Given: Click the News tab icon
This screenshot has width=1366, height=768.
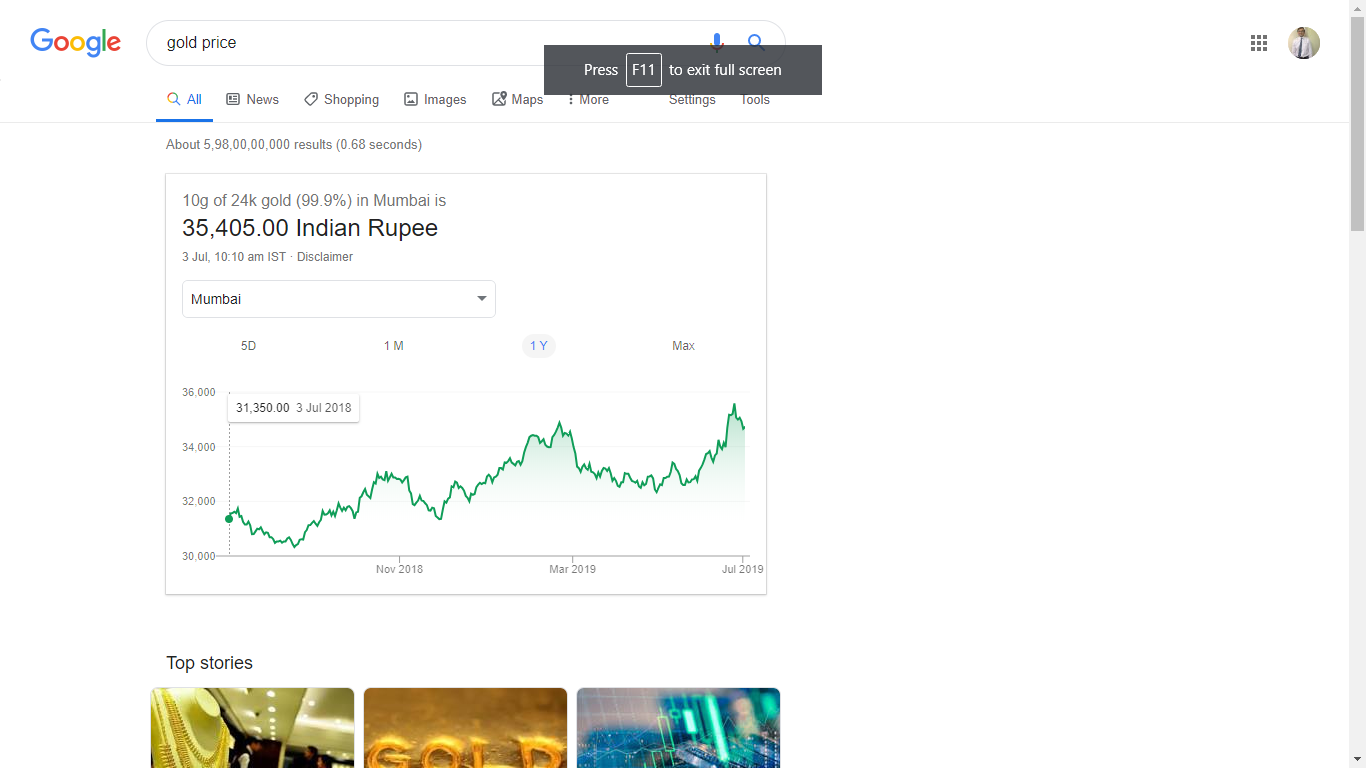Looking at the screenshot, I should [x=233, y=99].
